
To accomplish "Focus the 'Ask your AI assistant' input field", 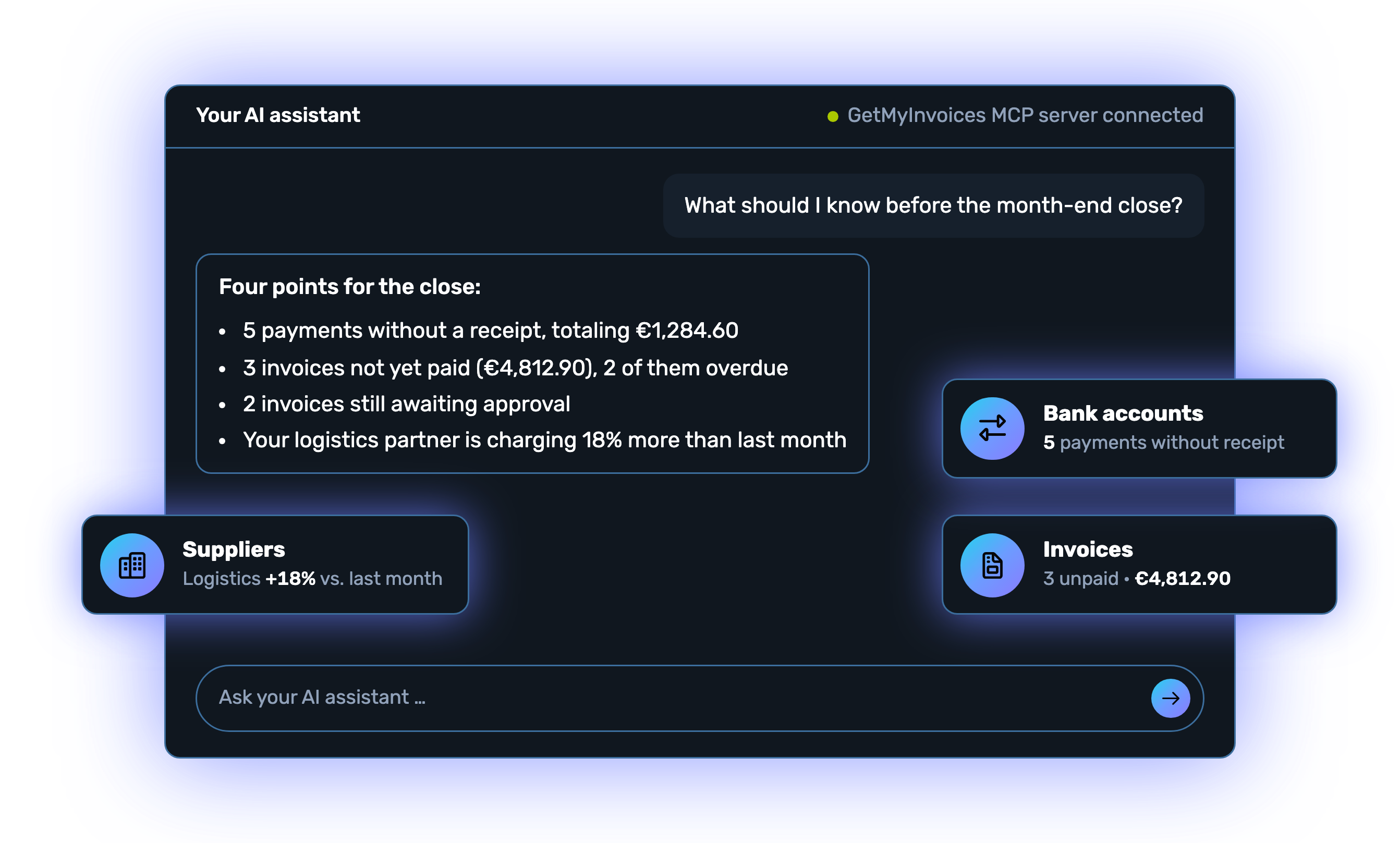I will (699, 698).
